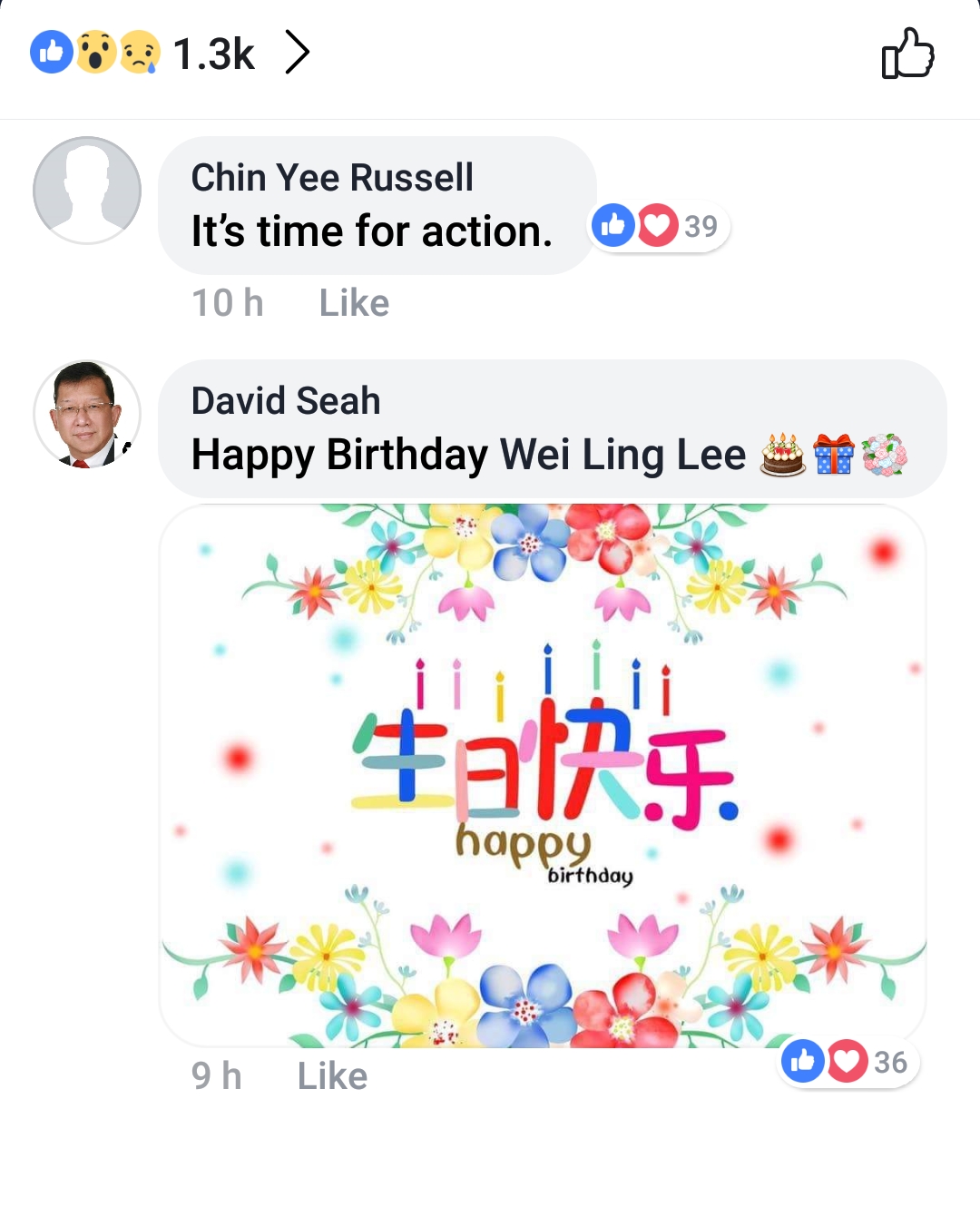Image resolution: width=980 pixels, height=1207 pixels.
Task: View the 36 reactions on David's comment
Action: tap(849, 1061)
